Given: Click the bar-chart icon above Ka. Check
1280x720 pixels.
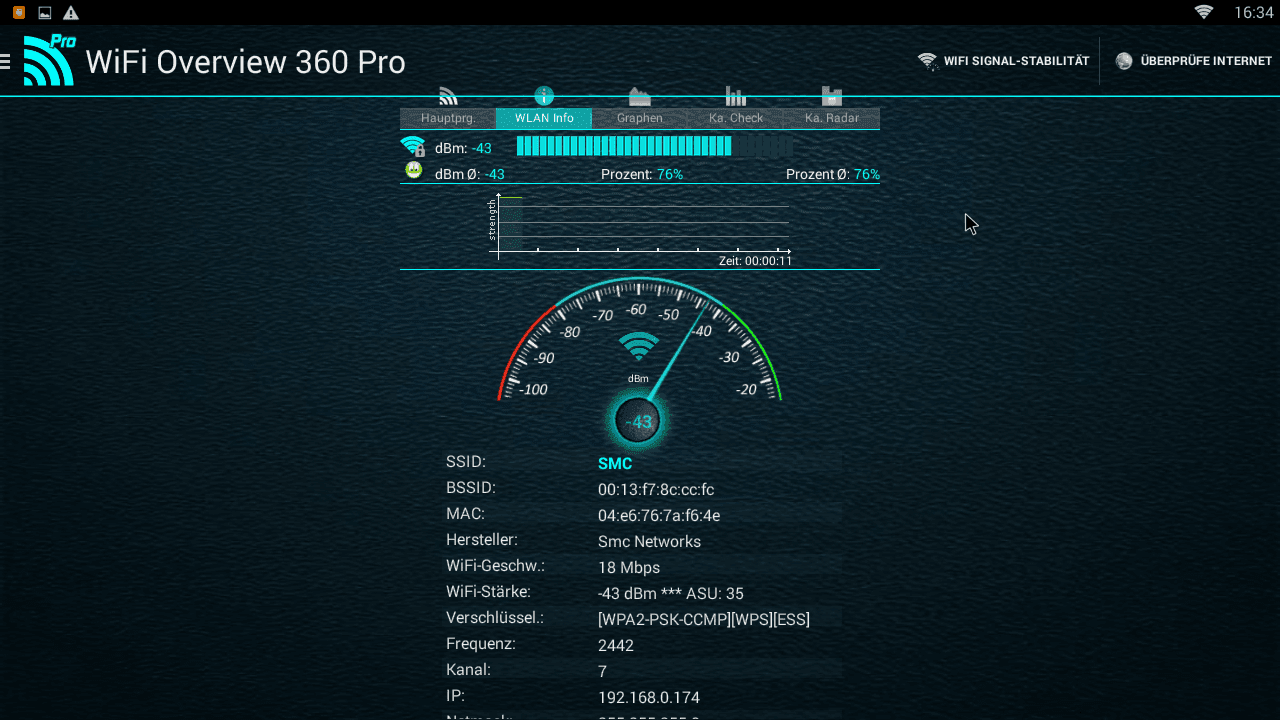Looking at the screenshot, I should tap(736, 97).
